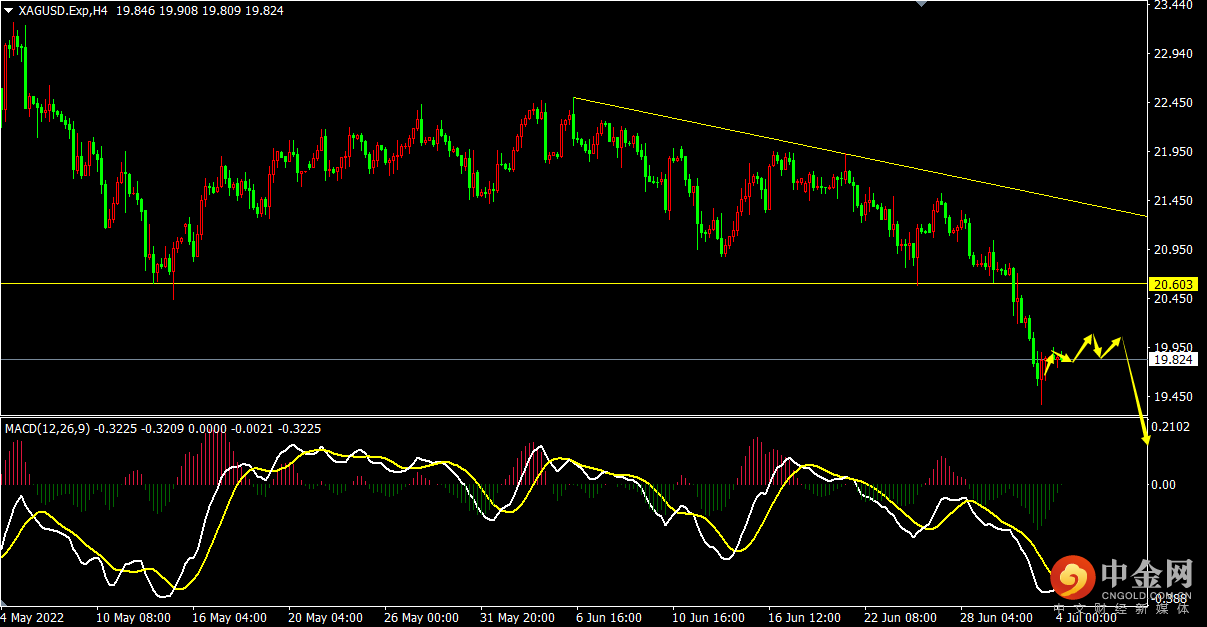
Task: Click the 28 Jun 04:00 time label
Action: (x=997, y=618)
